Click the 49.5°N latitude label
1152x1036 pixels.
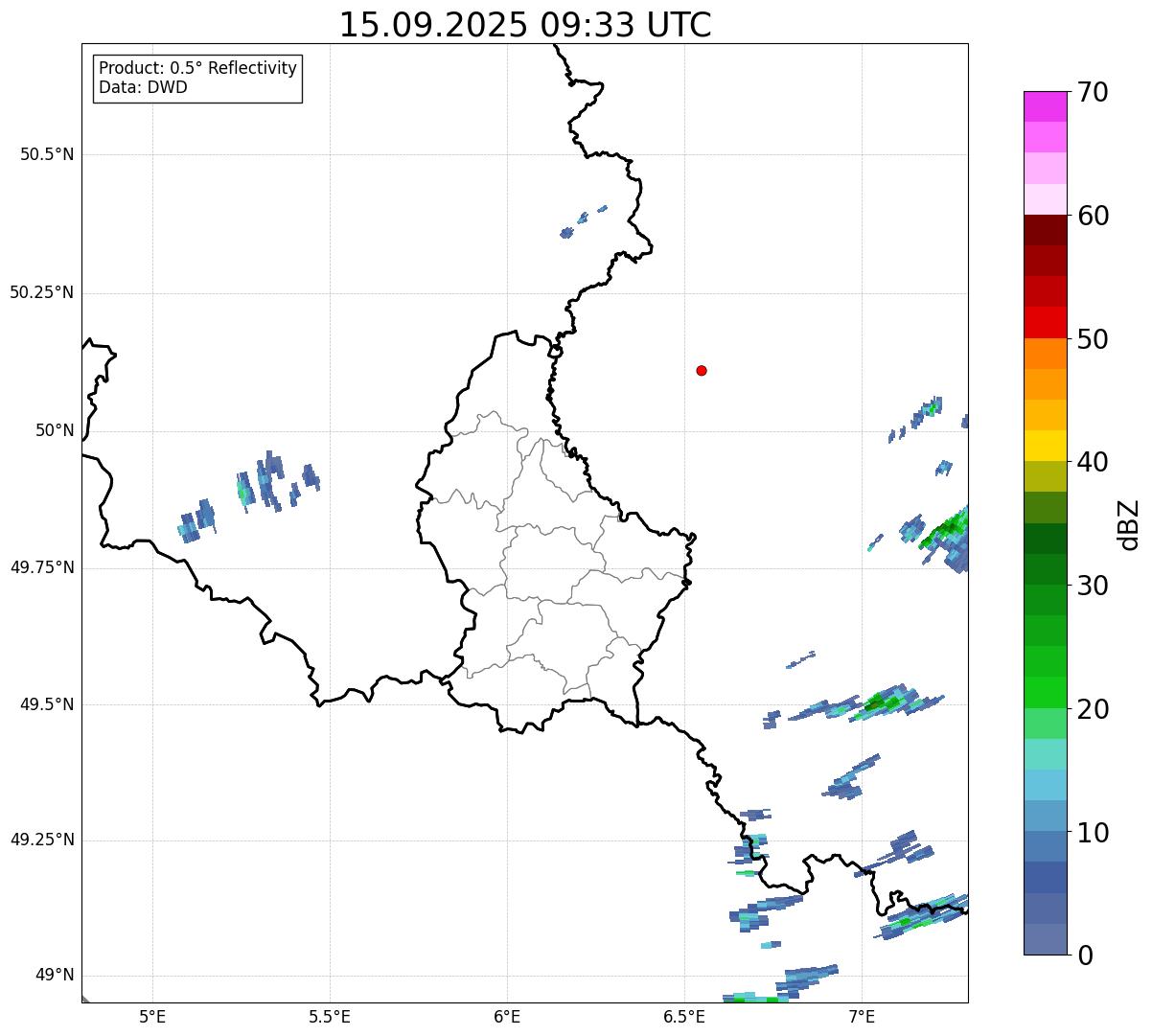click(46, 704)
